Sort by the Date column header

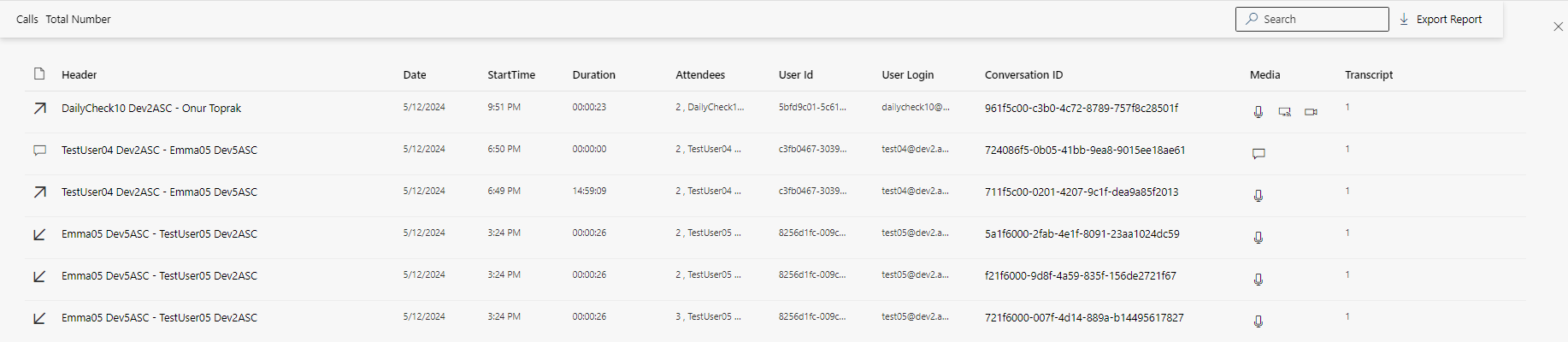[x=415, y=75]
